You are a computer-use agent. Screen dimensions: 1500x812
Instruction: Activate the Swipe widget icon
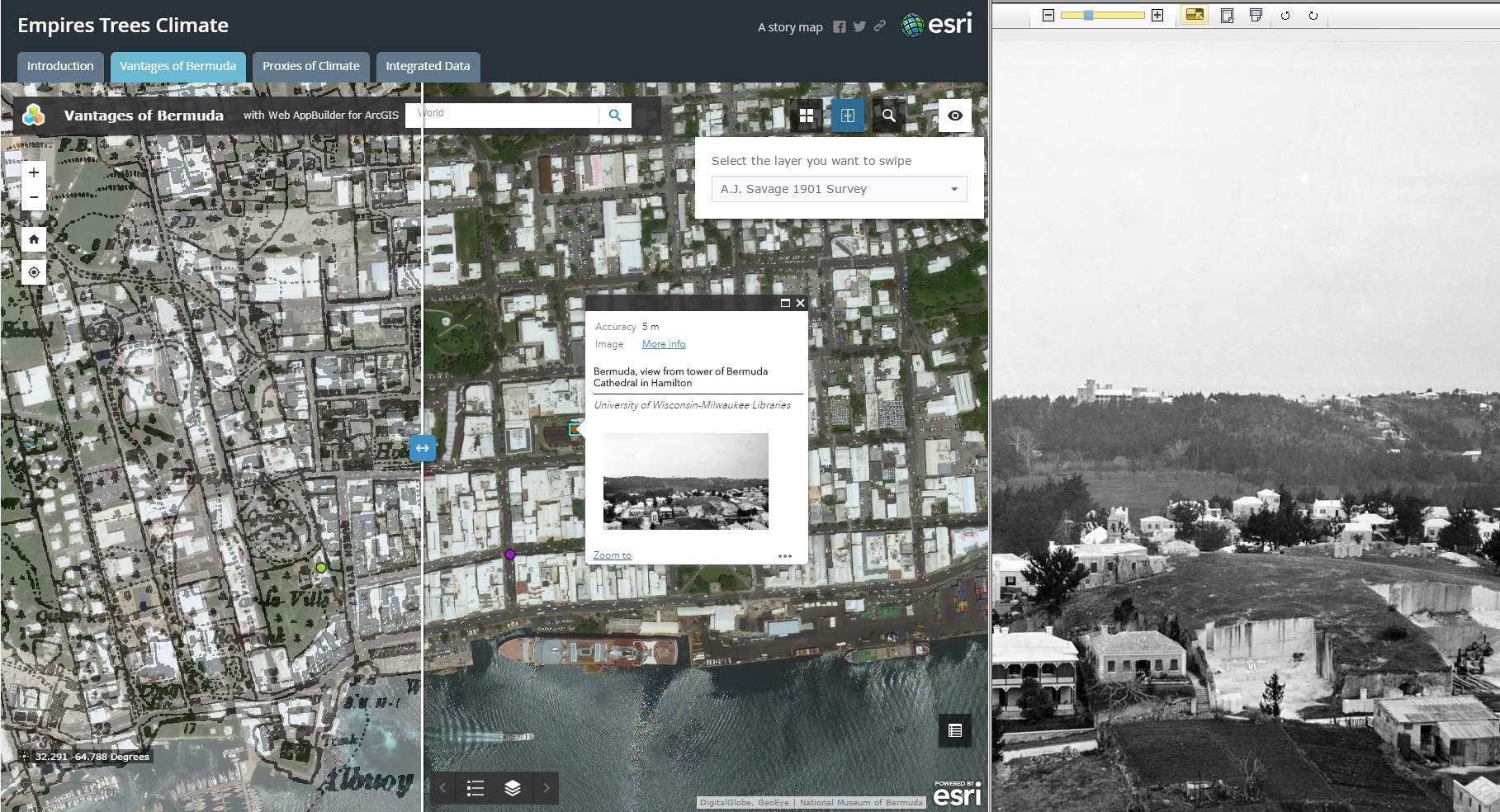point(848,116)
